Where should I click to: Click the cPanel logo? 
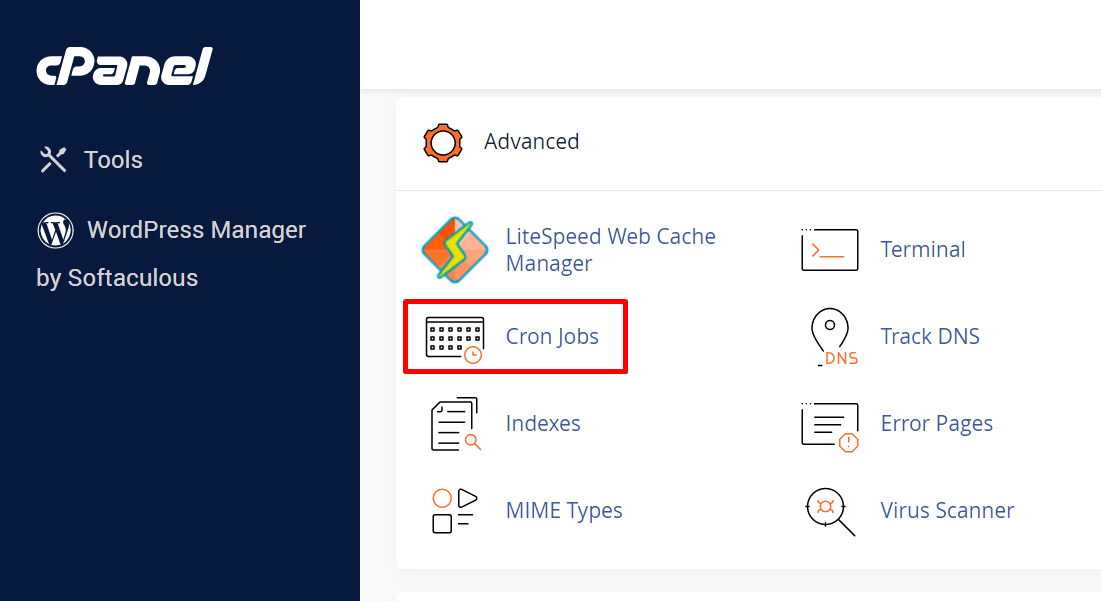click(124, 67)
